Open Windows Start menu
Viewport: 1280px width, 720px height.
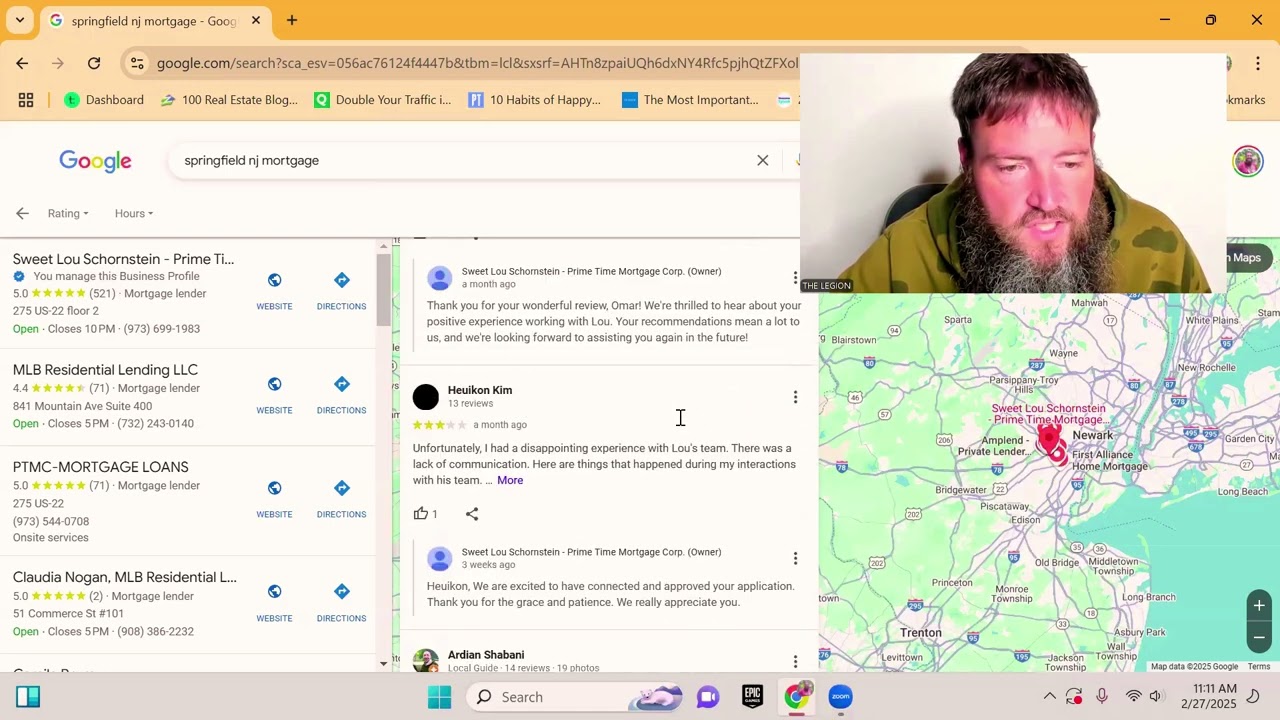click(x=439, y=697)
